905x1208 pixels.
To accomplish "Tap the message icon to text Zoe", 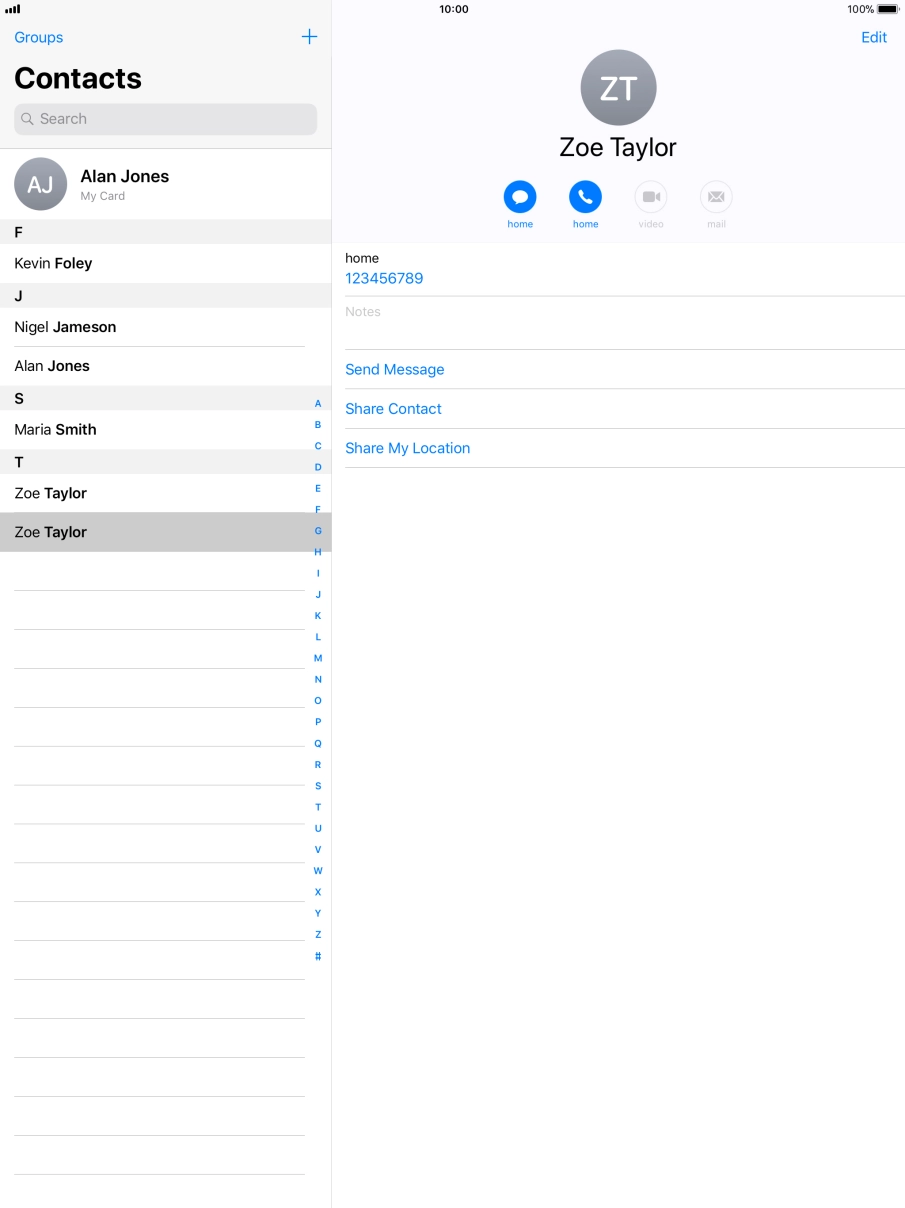I will [x=519, y=195].
